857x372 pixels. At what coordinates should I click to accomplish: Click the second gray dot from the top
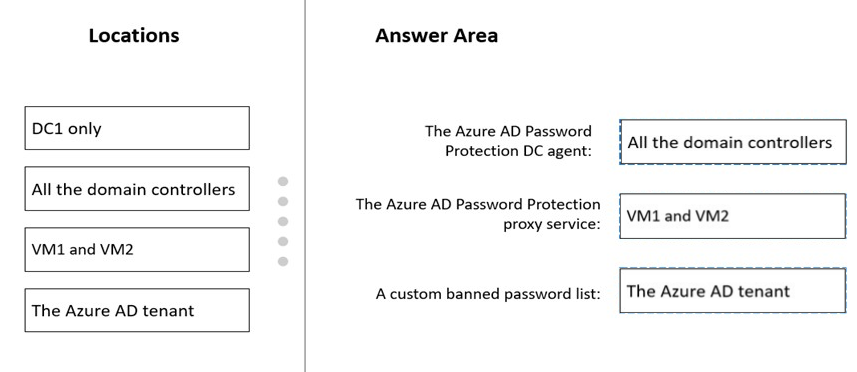(x=283, y=202)
